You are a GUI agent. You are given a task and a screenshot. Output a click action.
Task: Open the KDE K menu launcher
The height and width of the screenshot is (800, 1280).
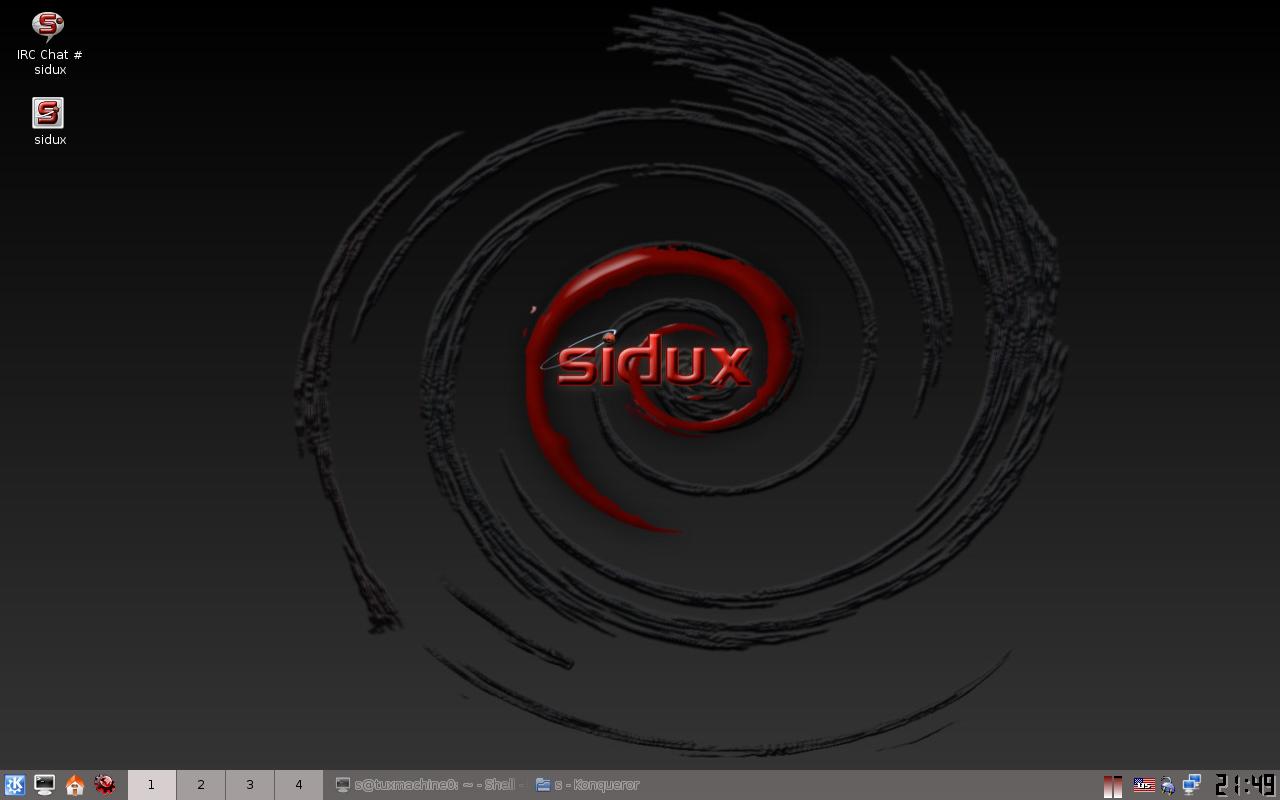pos(14,785)
